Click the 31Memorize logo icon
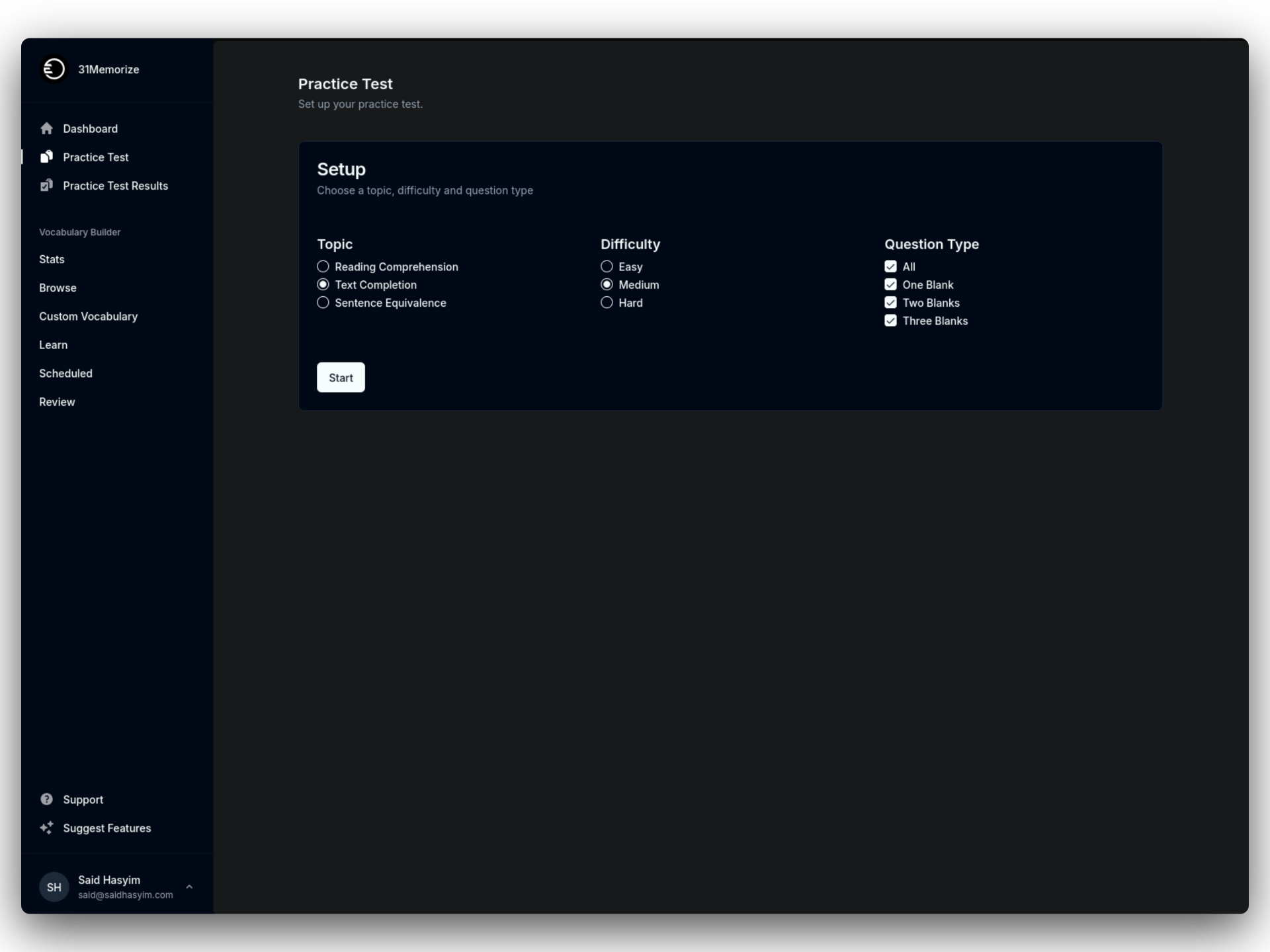1270x952 pixels. pos(54,69)
